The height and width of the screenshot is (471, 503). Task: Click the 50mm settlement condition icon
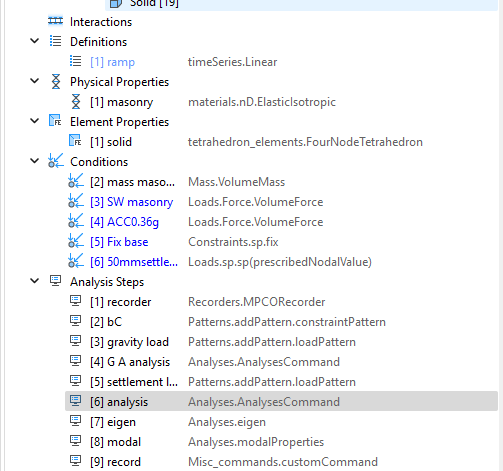76,261
